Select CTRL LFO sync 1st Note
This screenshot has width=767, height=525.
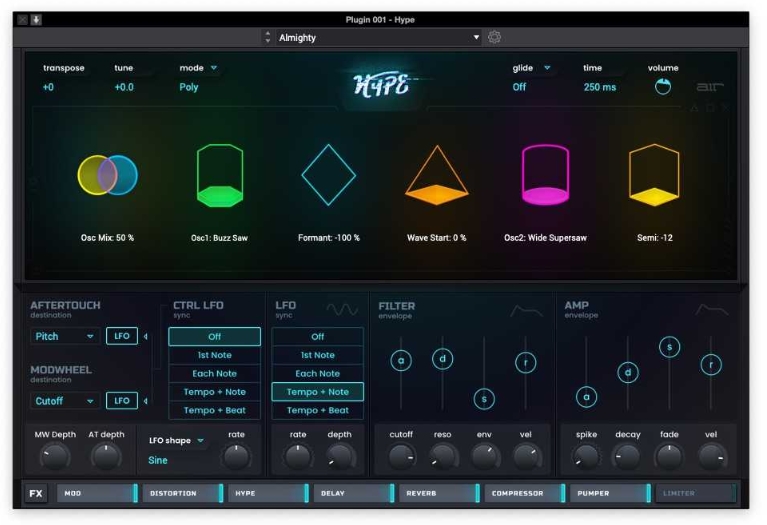pos(214,355)
